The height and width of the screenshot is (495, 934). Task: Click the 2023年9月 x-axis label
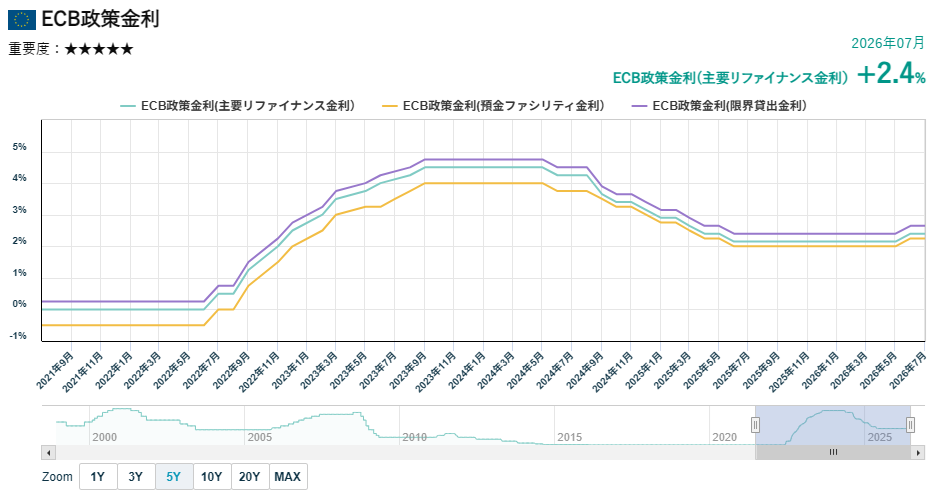[x=409, y=370]
